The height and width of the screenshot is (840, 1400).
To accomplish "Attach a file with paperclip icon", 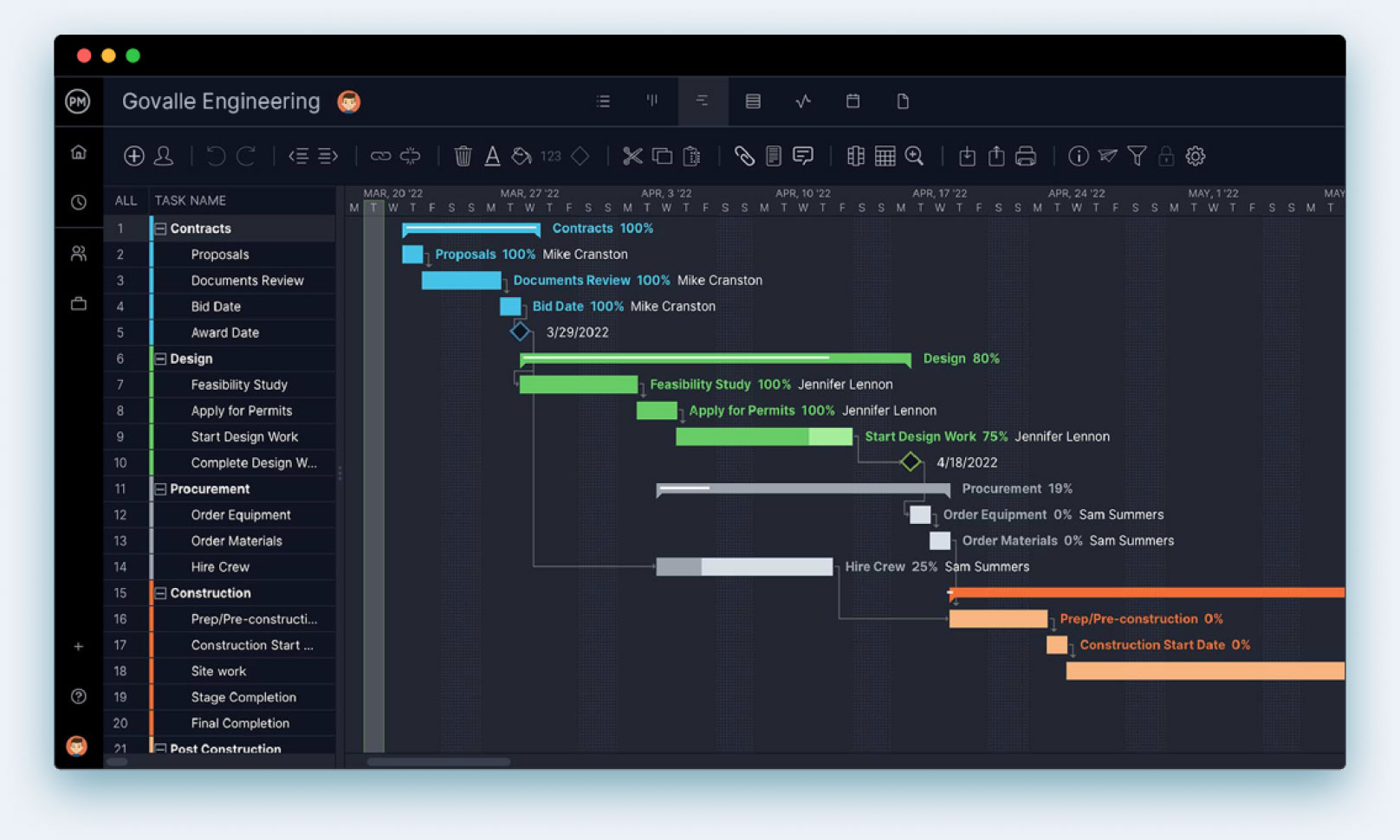I will 744,156.
